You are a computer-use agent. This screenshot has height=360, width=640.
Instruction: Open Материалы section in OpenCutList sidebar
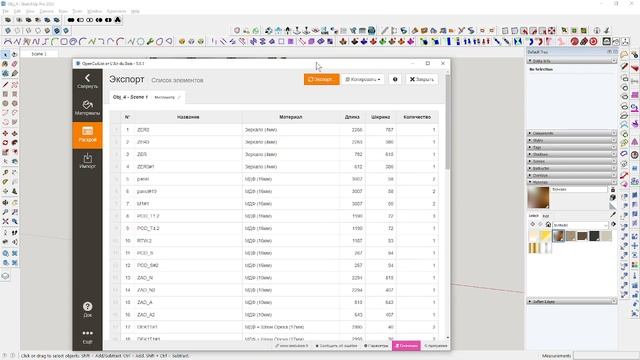pyautogui.click(x=87, y=108)
